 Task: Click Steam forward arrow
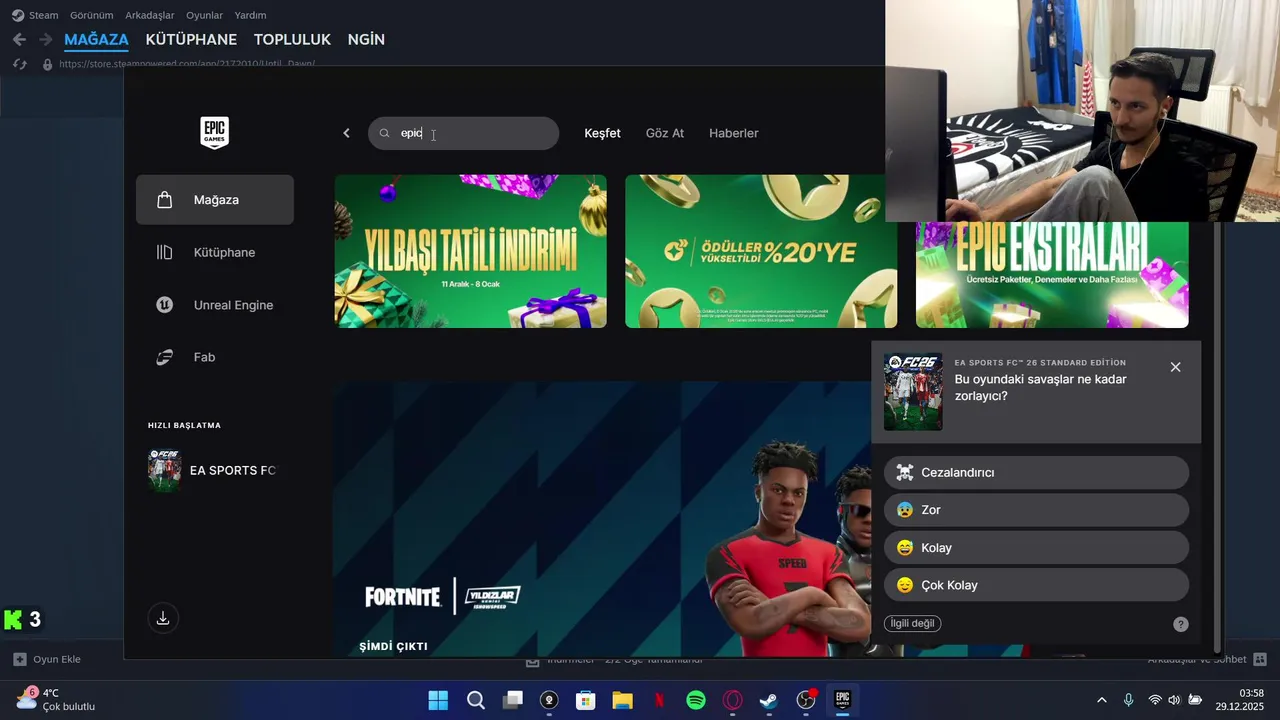click(x=45, y=39)
